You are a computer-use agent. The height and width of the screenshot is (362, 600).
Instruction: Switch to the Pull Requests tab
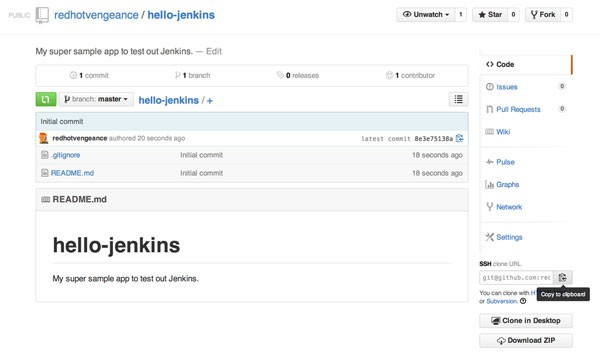click(x=518, y=109)
